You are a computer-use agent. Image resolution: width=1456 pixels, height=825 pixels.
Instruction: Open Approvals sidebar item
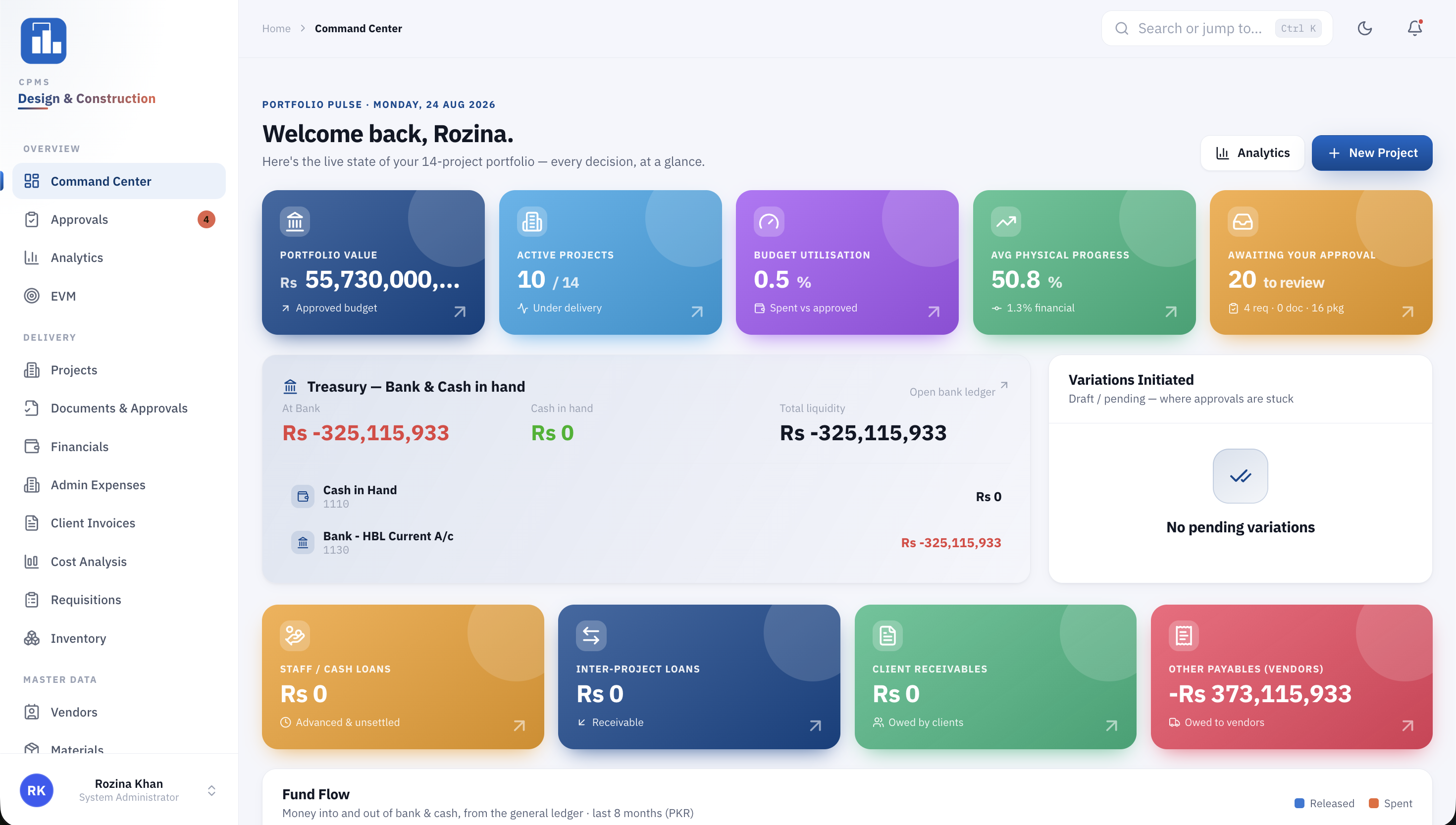coord(119,219)
